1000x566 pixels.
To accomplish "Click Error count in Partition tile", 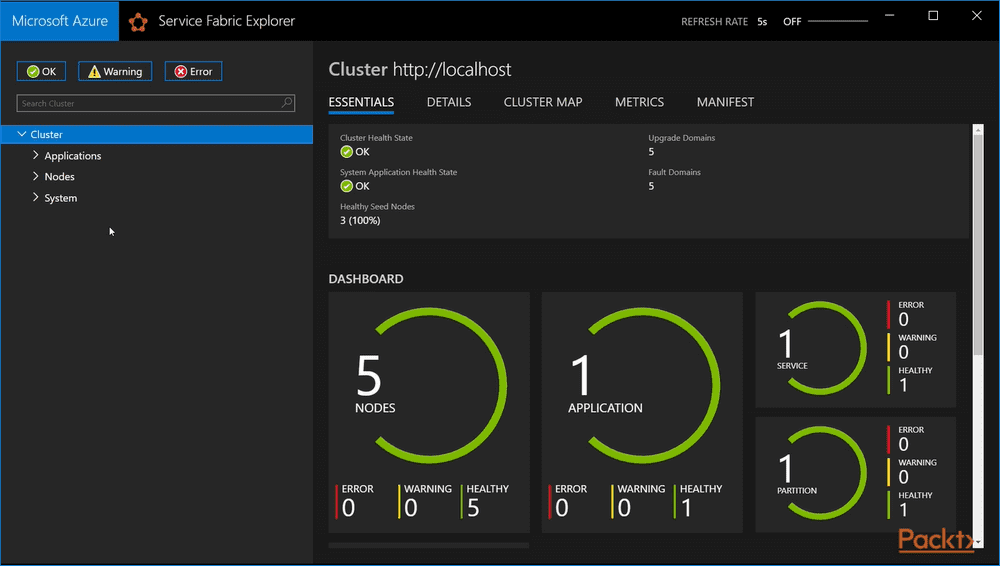I will coord(903,444).
